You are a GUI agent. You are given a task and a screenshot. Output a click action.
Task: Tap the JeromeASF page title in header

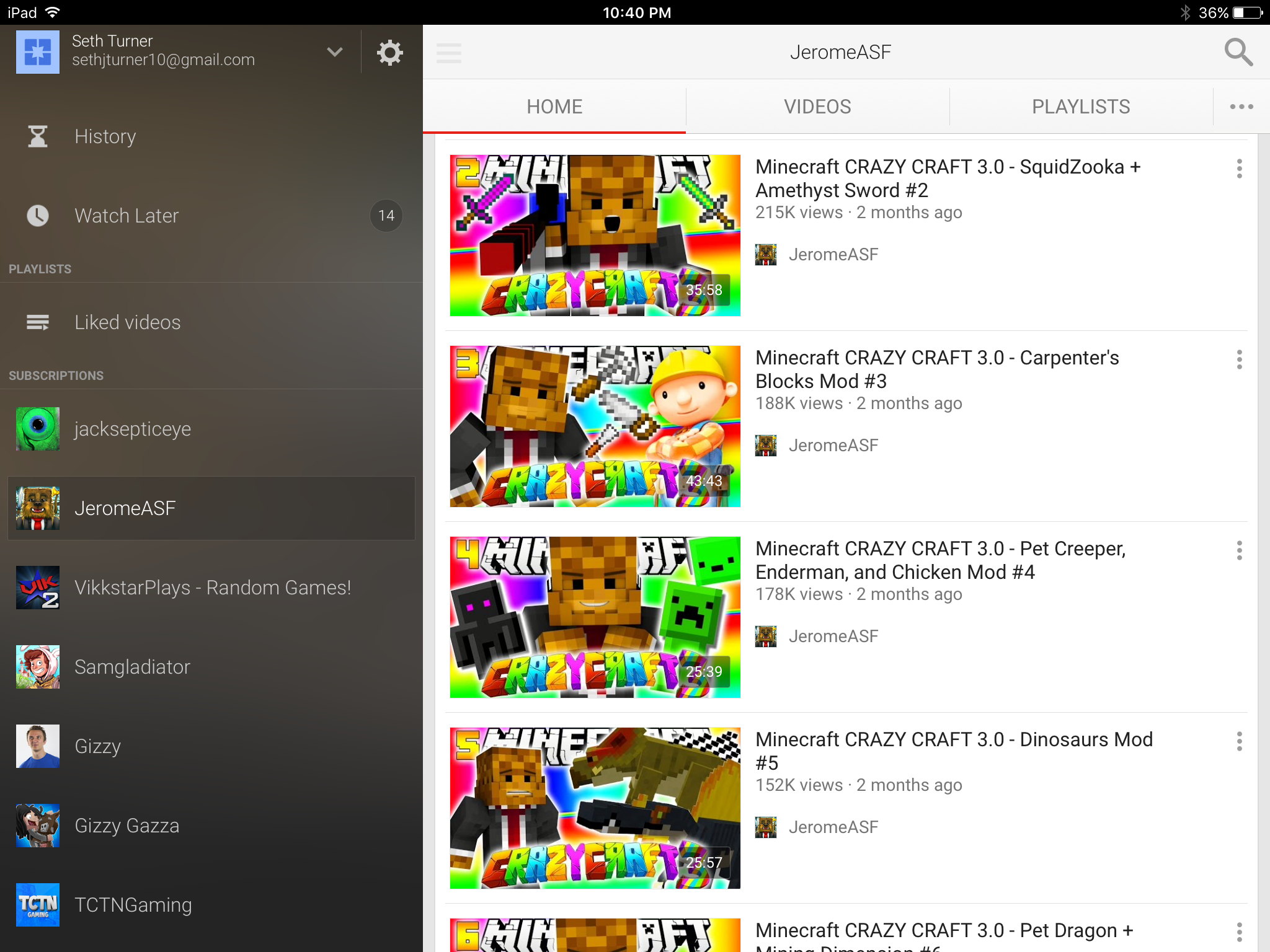(840, 53)
